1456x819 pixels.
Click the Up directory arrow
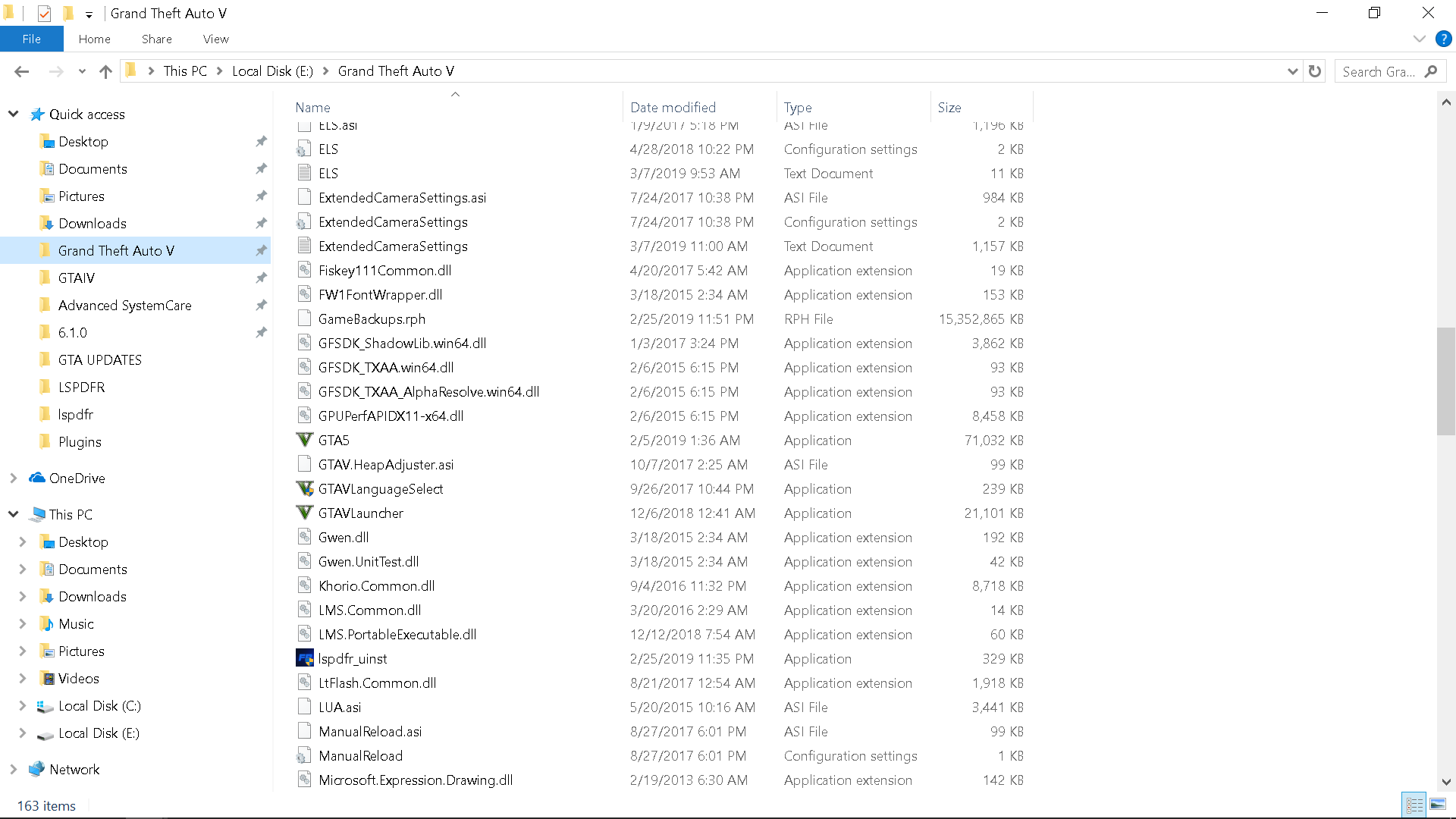point(105,71)
